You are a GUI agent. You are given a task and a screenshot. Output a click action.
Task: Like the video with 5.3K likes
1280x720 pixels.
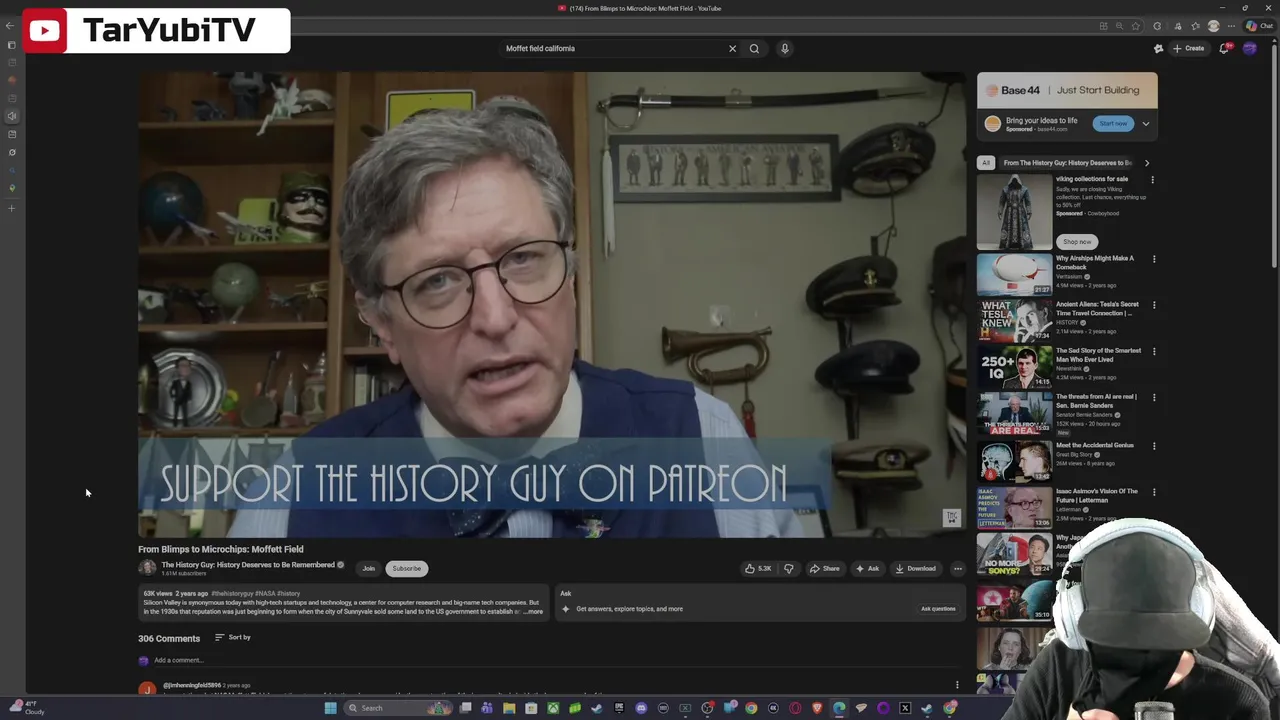(758, 568)
